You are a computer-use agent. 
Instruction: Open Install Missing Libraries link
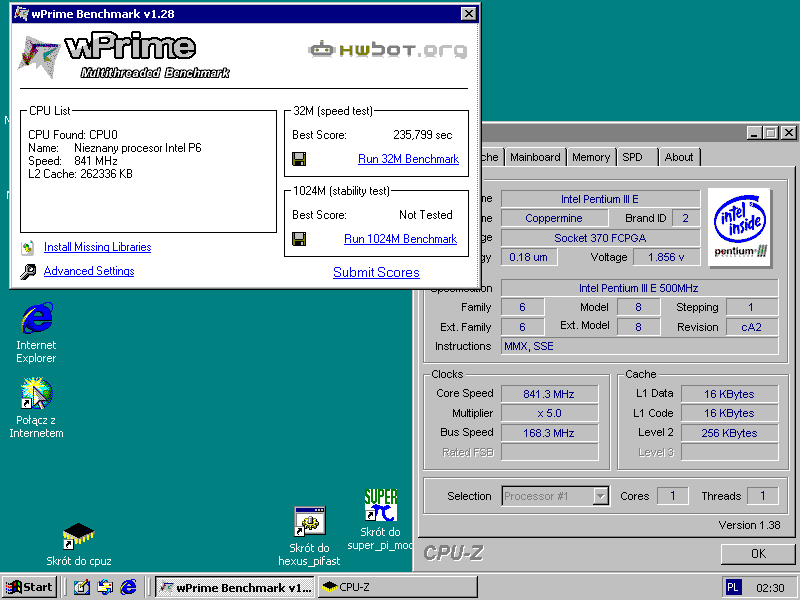click(97, 247)
